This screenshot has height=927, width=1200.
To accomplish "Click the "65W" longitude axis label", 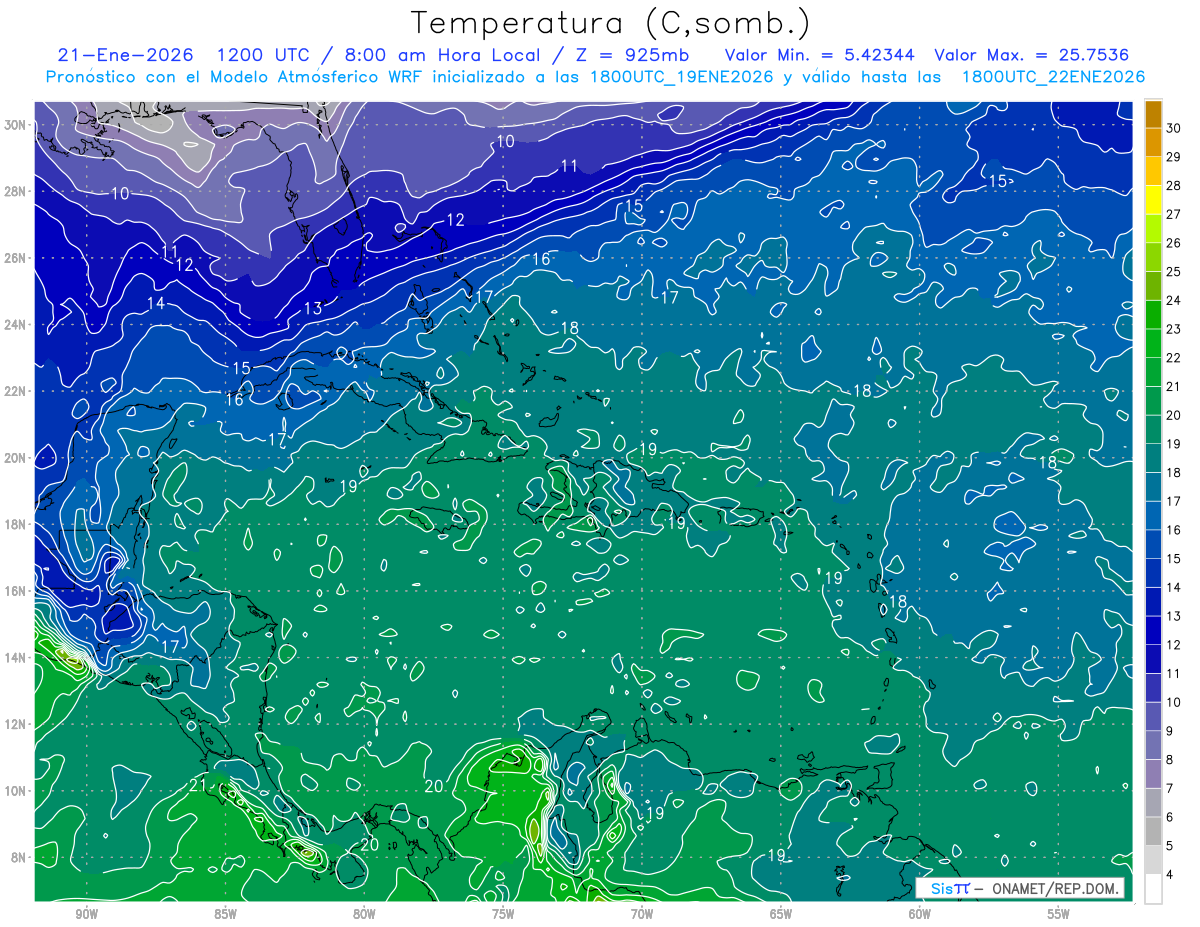I will pyautogui.click(x=781, y=915).
